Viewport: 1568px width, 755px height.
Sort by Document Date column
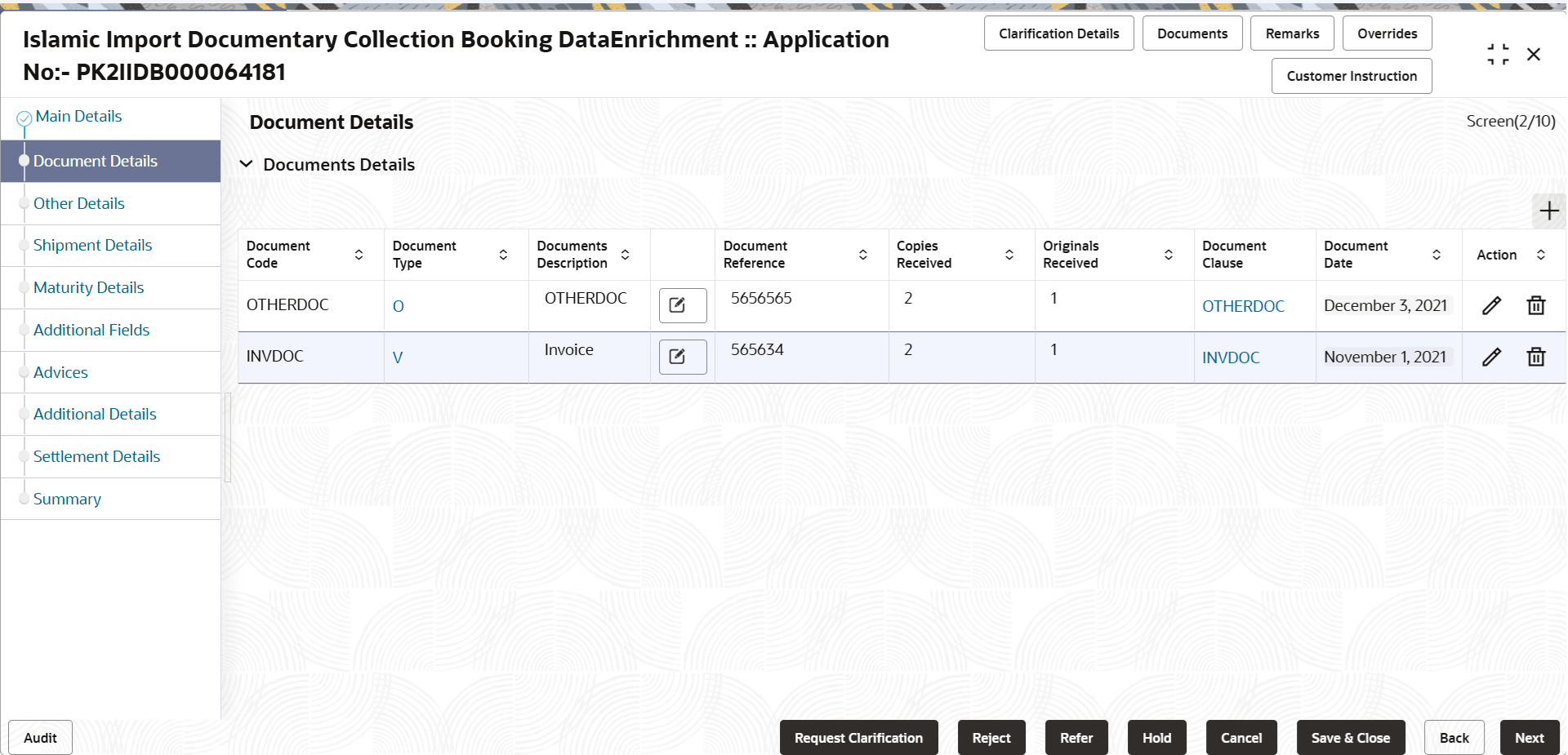(1437, 255)
